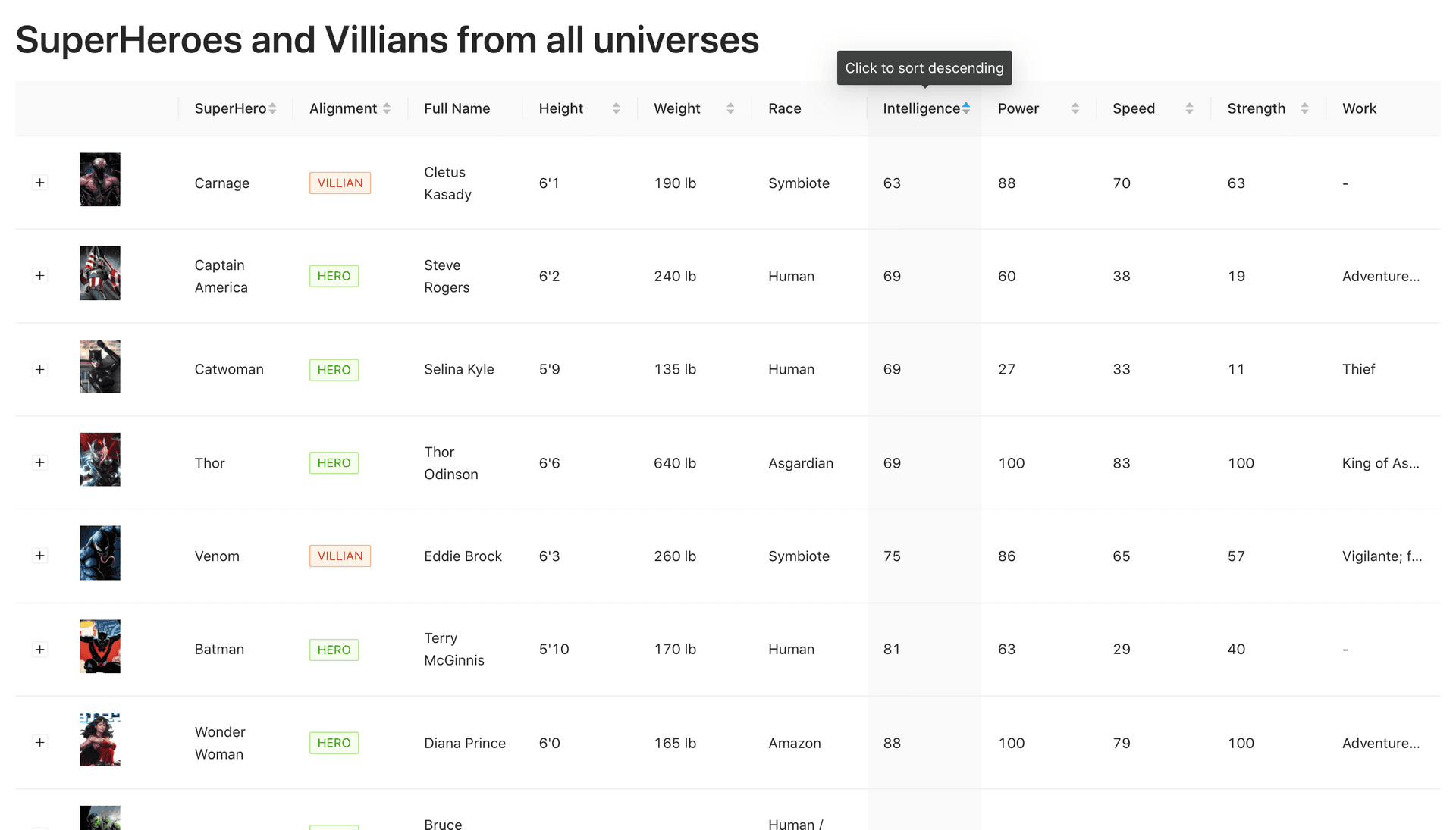Expand the Carnage row details

coord(40,182)
